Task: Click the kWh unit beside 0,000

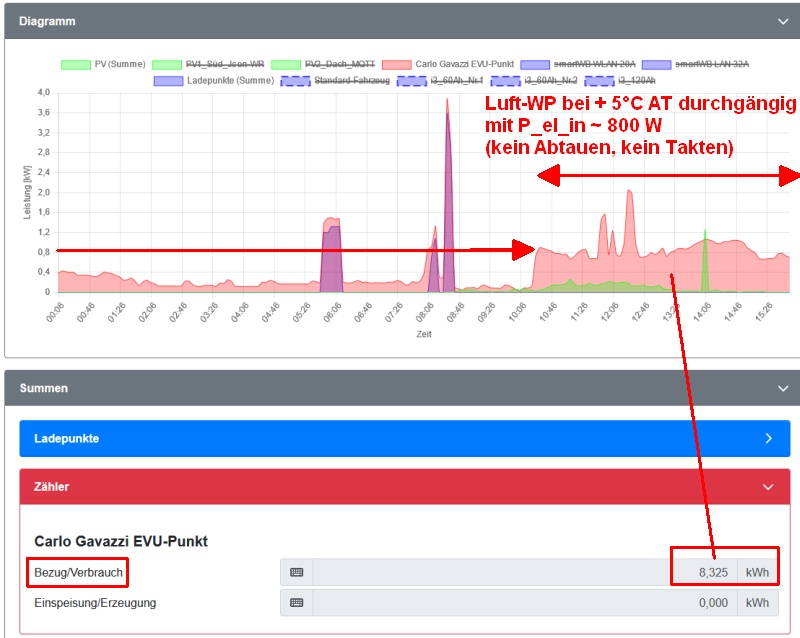Action: pos(758,603)
